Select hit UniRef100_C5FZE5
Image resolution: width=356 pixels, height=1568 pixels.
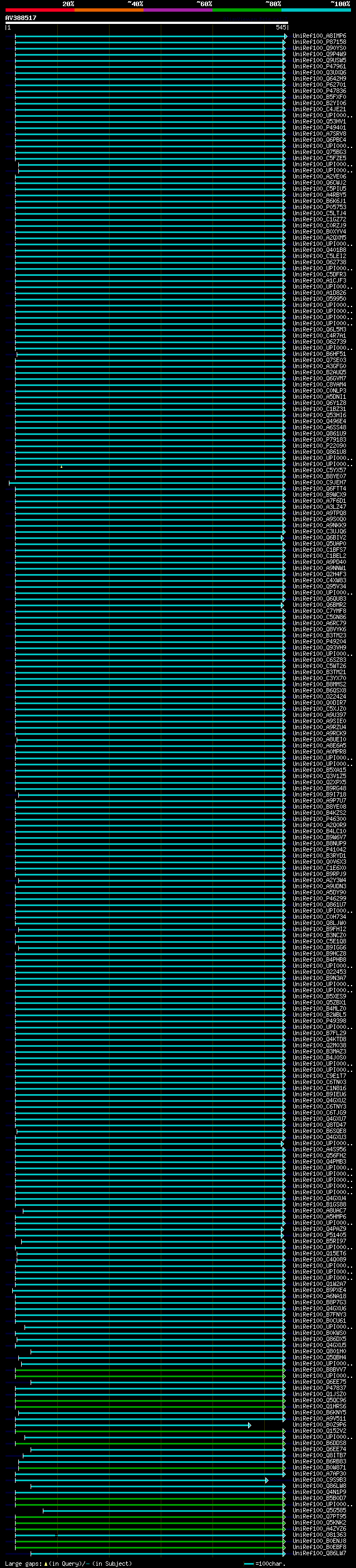coord(319,159)
